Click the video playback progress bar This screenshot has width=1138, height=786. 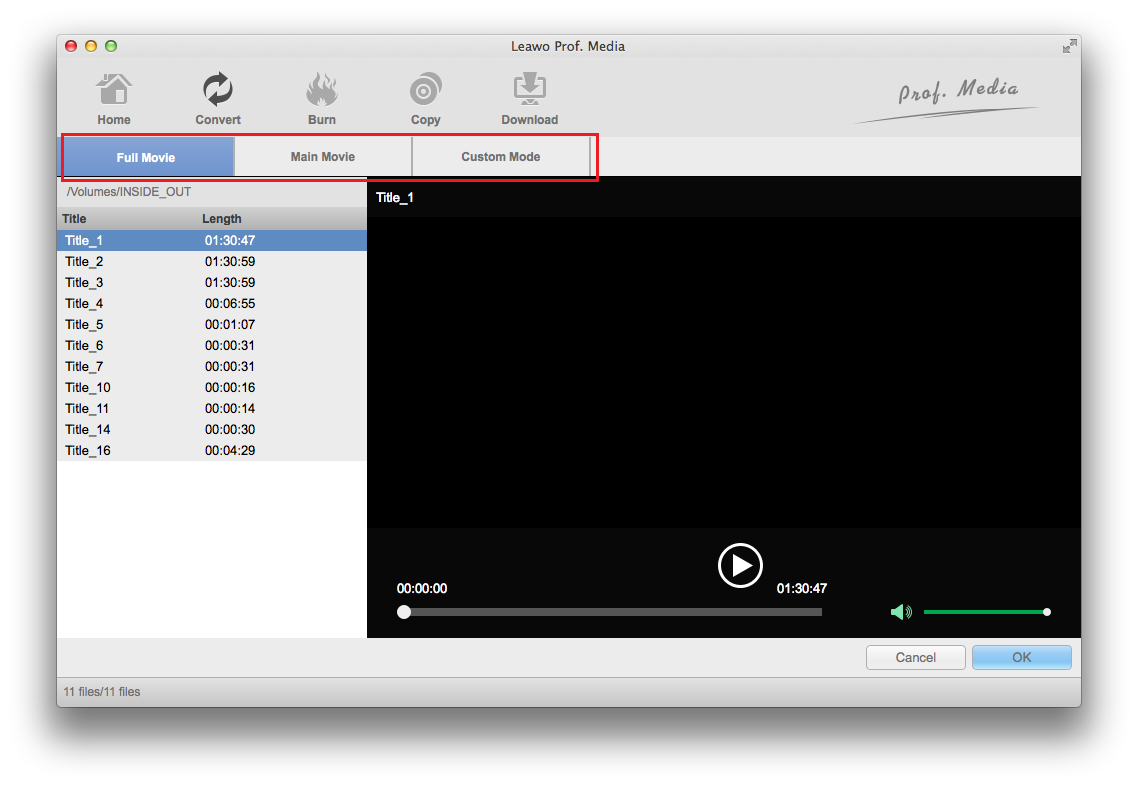[612, 612]
